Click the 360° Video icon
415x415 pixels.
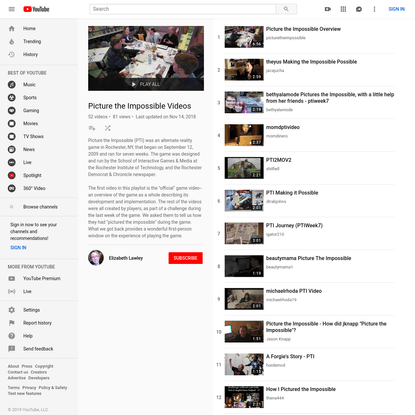[x=12, y=188]
